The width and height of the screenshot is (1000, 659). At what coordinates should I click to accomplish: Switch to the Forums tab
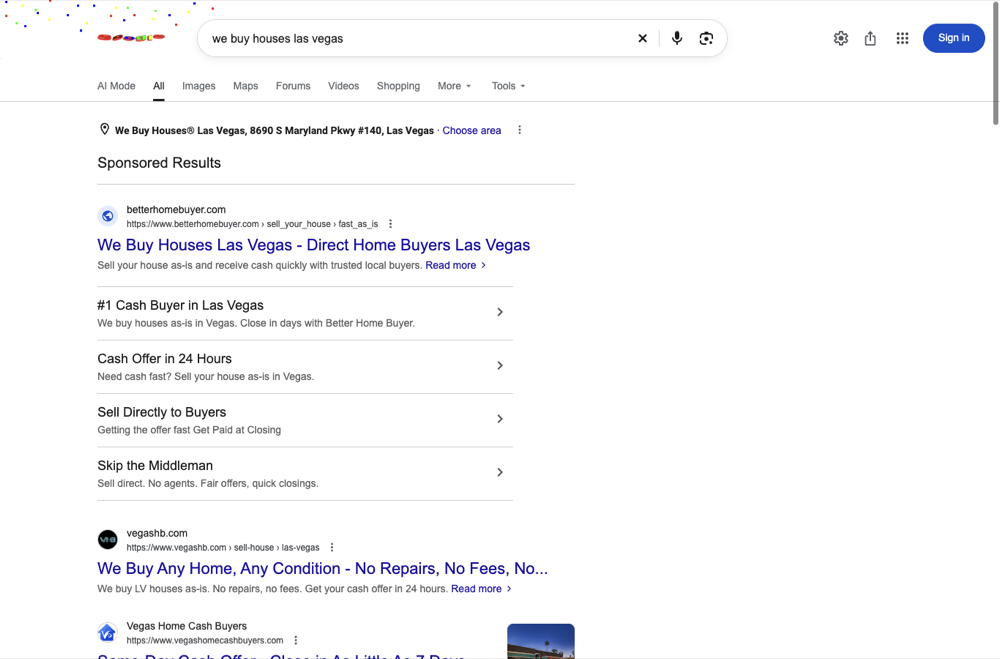293,86
